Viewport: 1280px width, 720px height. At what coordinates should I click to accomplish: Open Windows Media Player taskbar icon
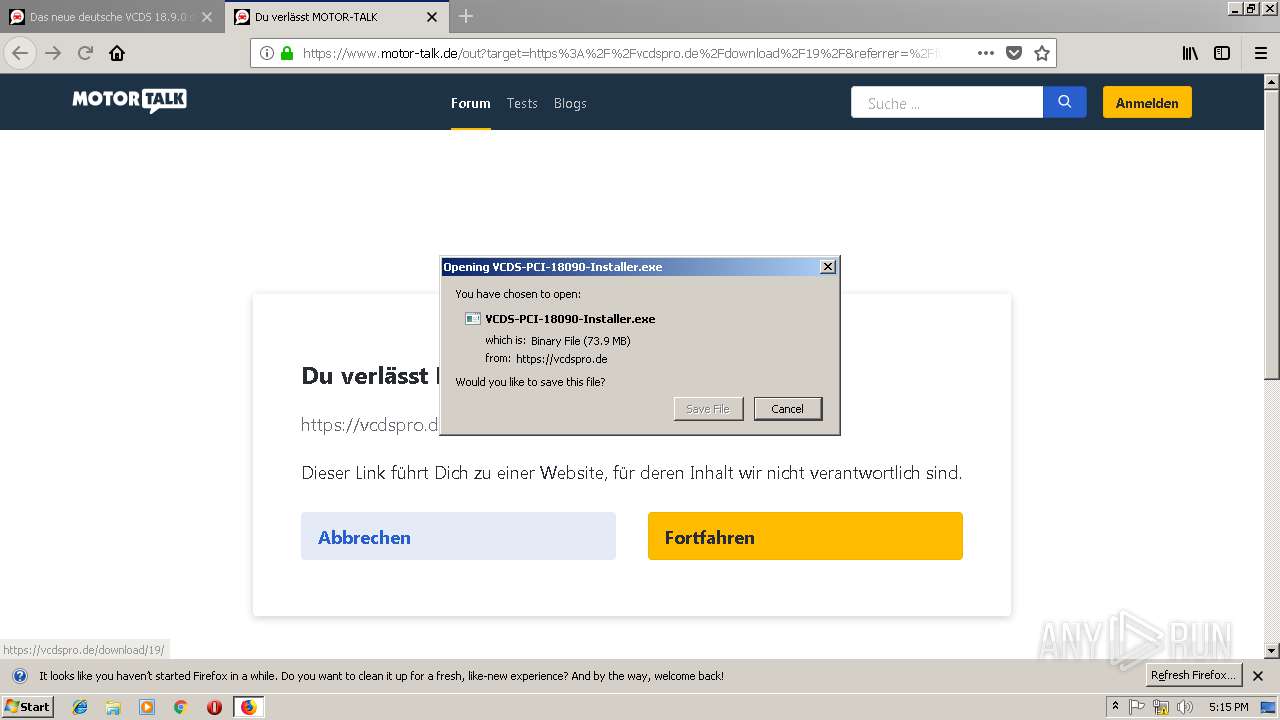pyautogui.click(x=147, y=707)
